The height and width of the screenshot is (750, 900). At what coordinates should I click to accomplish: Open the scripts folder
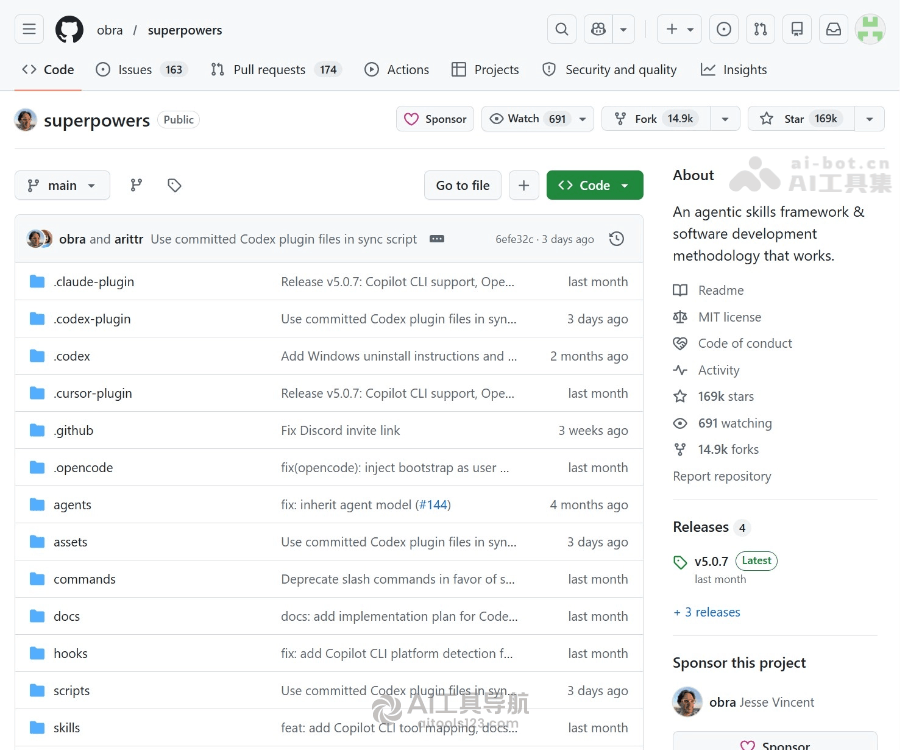pos(72,691)
